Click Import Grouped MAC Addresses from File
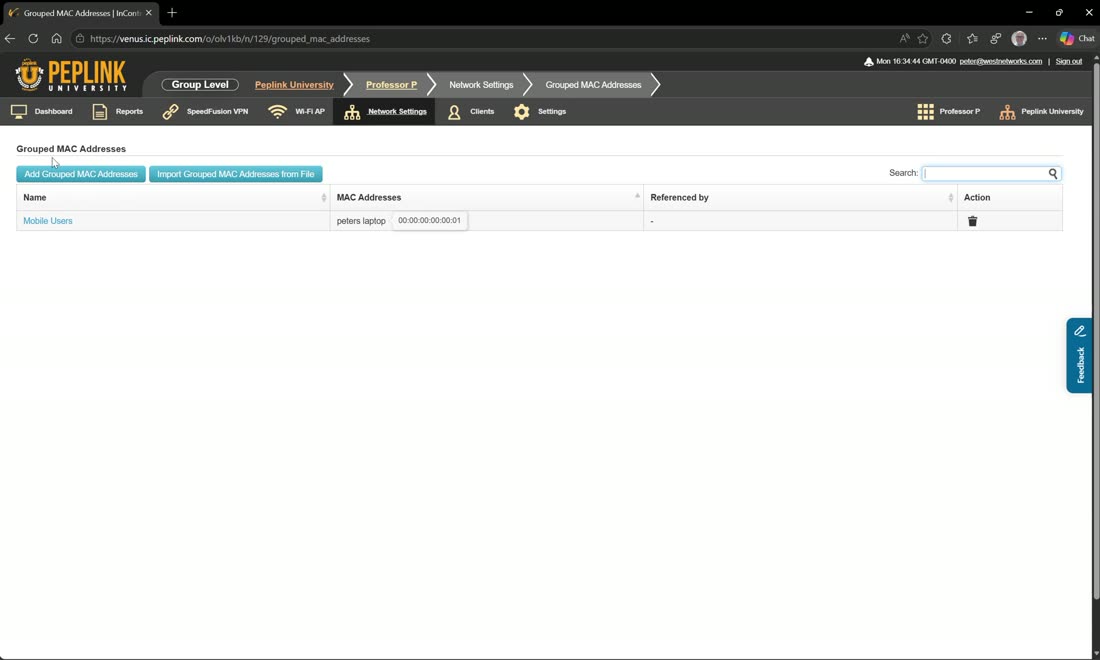The image size is (1100, 660). (236, 174)
